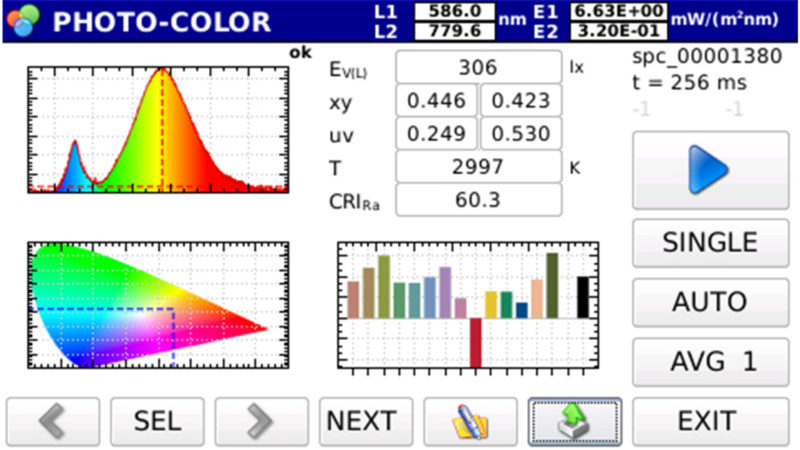Click the y chromaticity value 0.423

pos(521,101)
